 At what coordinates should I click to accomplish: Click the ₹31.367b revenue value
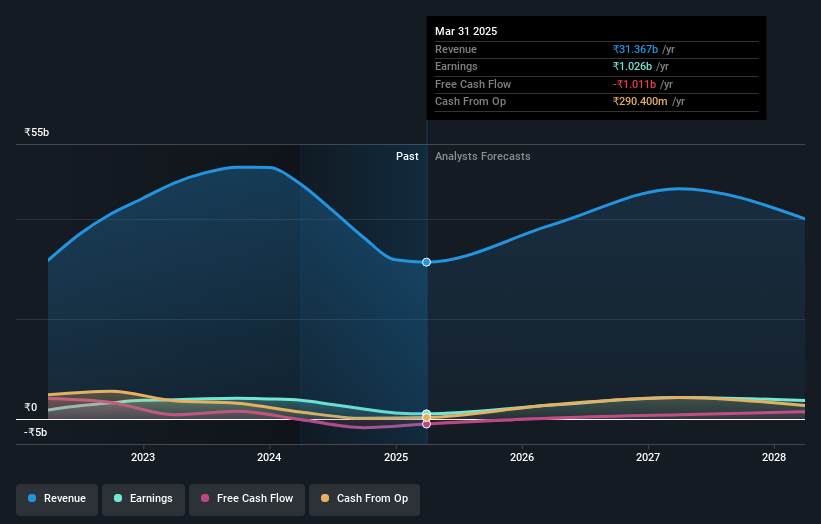pyautogui.click(x=635, y=49)
